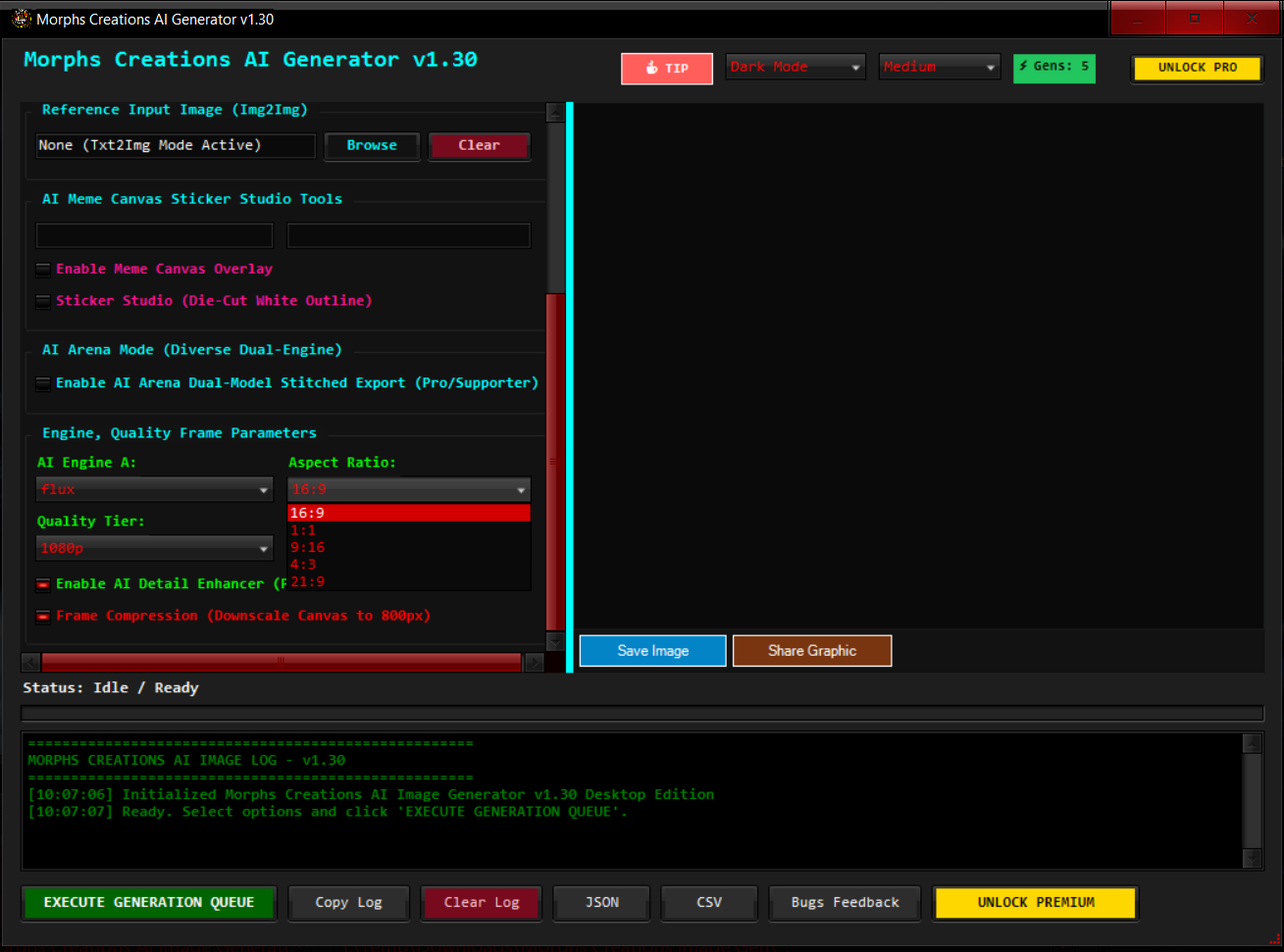
Task: Copy Log to clipboard
Action: [349, 903]
